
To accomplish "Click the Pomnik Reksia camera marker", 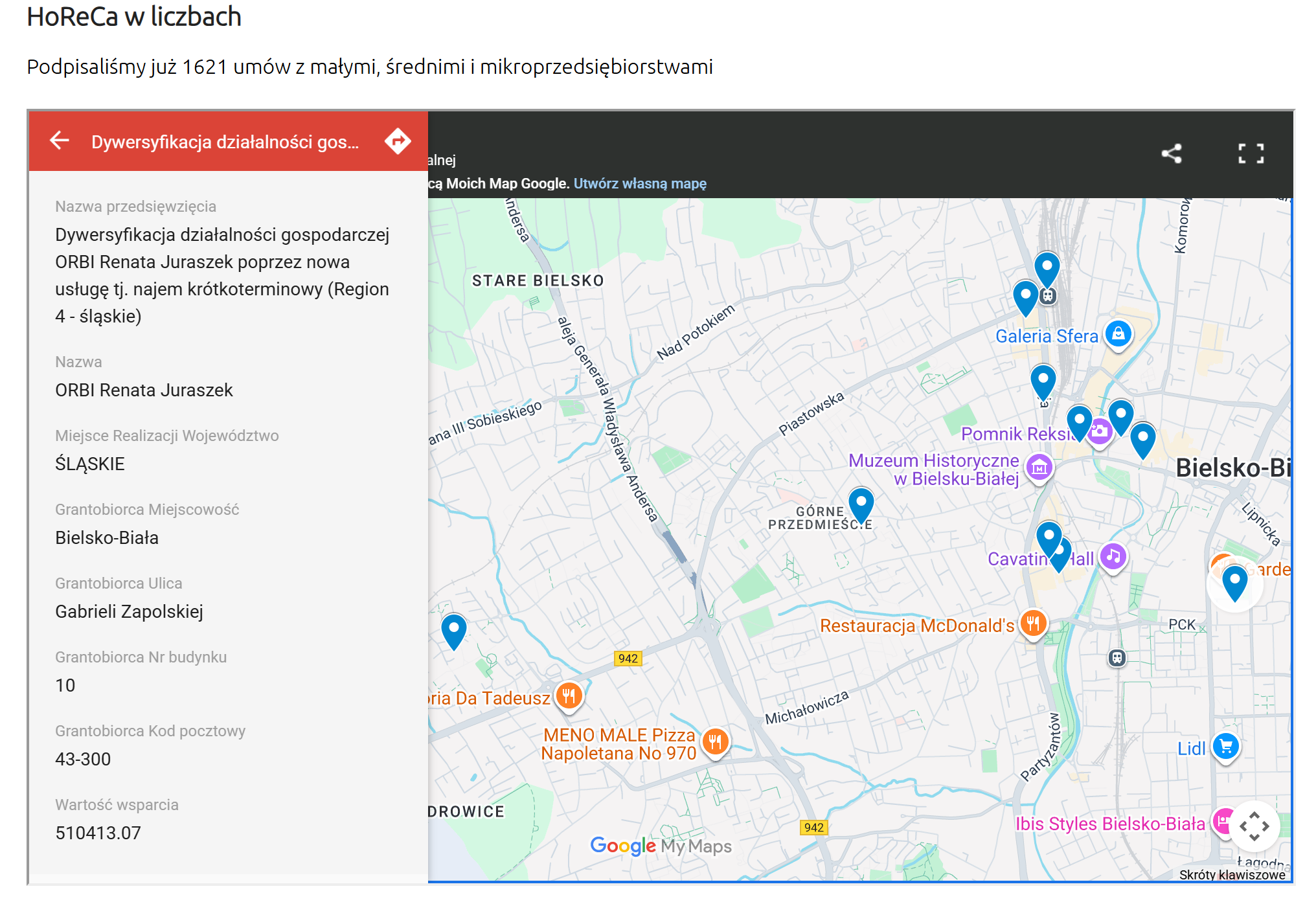I will (x=1099, y=431).
